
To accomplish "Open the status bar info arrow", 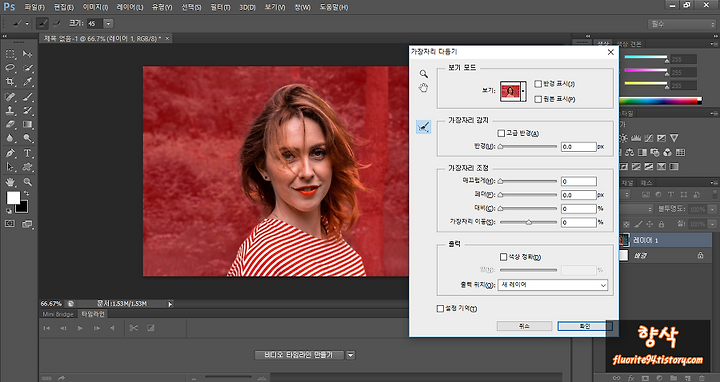I will [x=170, y=304].
